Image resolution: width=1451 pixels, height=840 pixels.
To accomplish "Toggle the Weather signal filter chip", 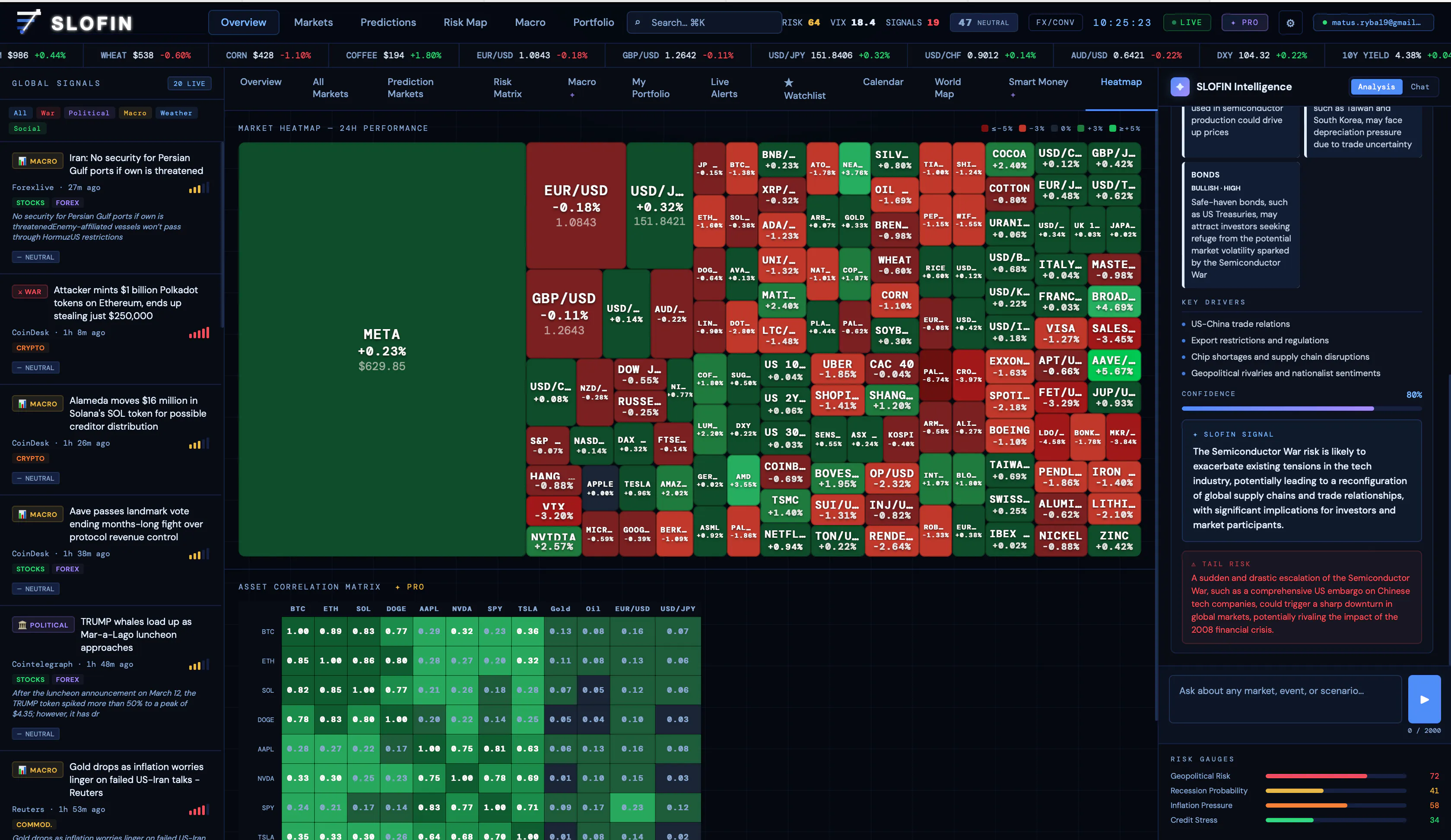I will 176,113.
